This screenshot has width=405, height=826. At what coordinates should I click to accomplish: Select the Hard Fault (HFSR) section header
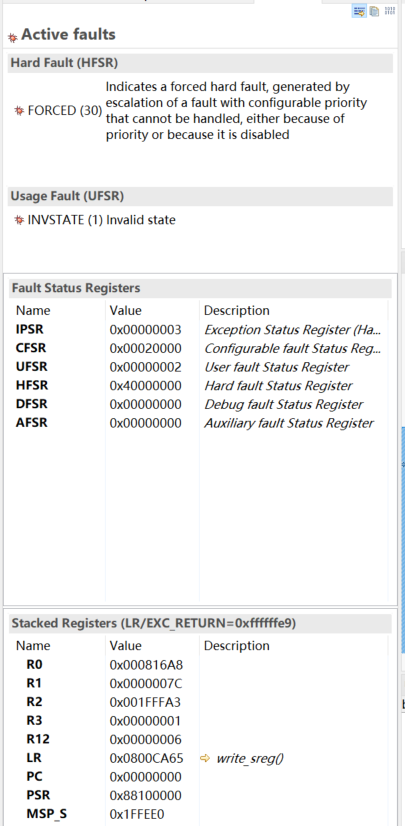[200, 63]
